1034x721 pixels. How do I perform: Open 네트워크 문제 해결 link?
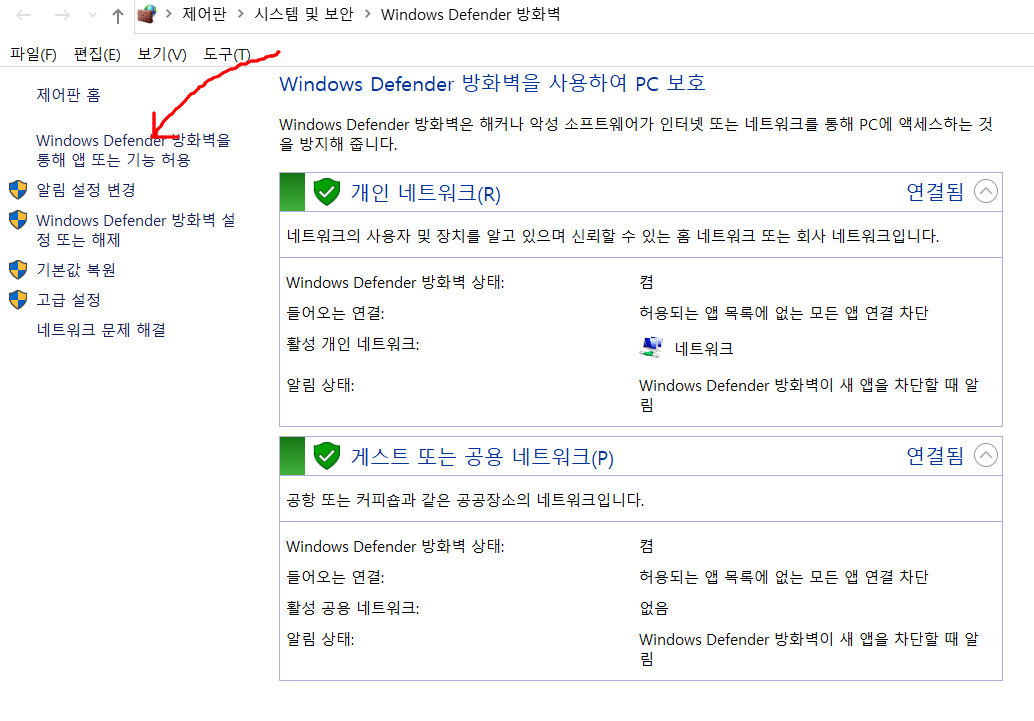coord(101,330)
